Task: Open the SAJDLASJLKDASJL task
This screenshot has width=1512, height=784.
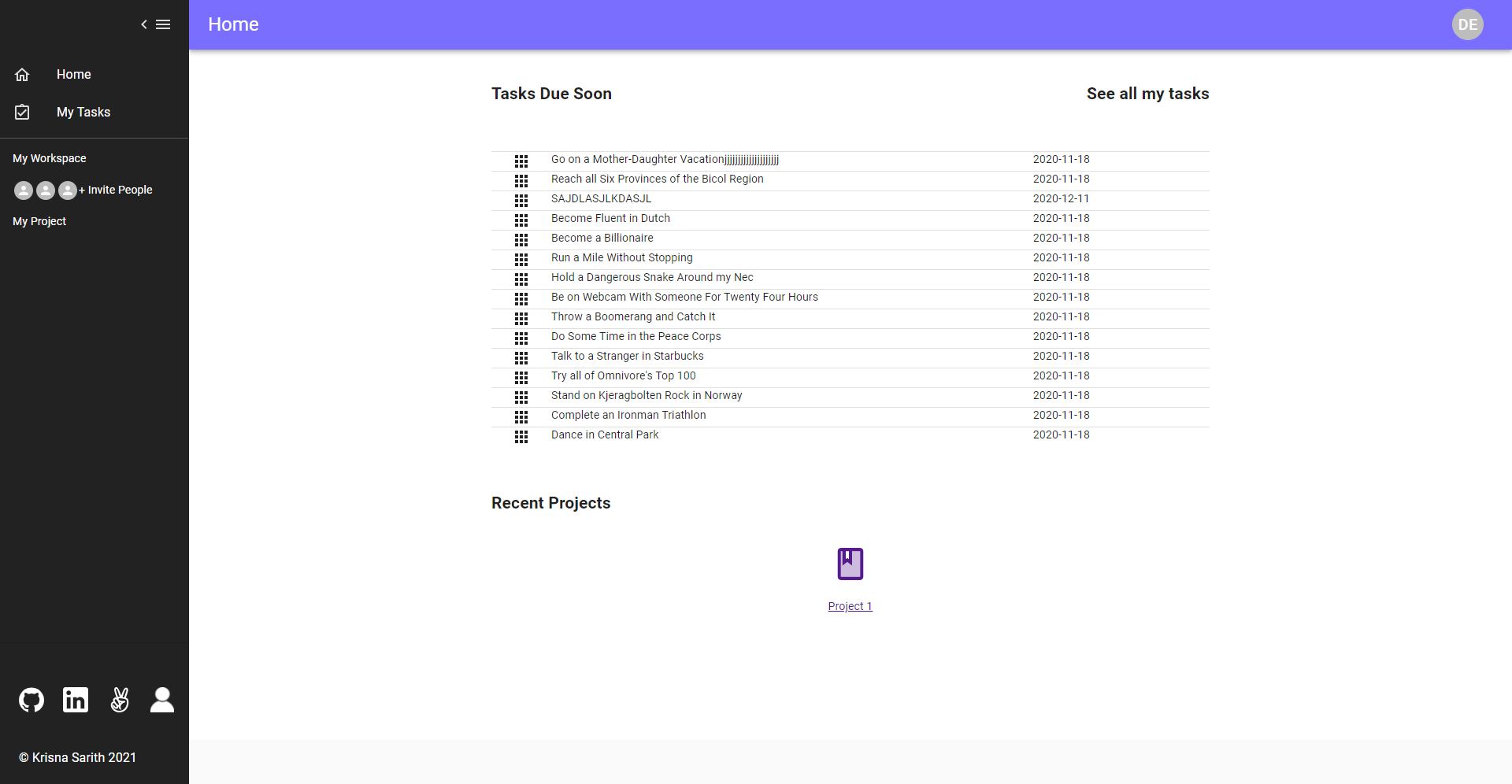Action: pyautogui.click(x=601, y=199)
